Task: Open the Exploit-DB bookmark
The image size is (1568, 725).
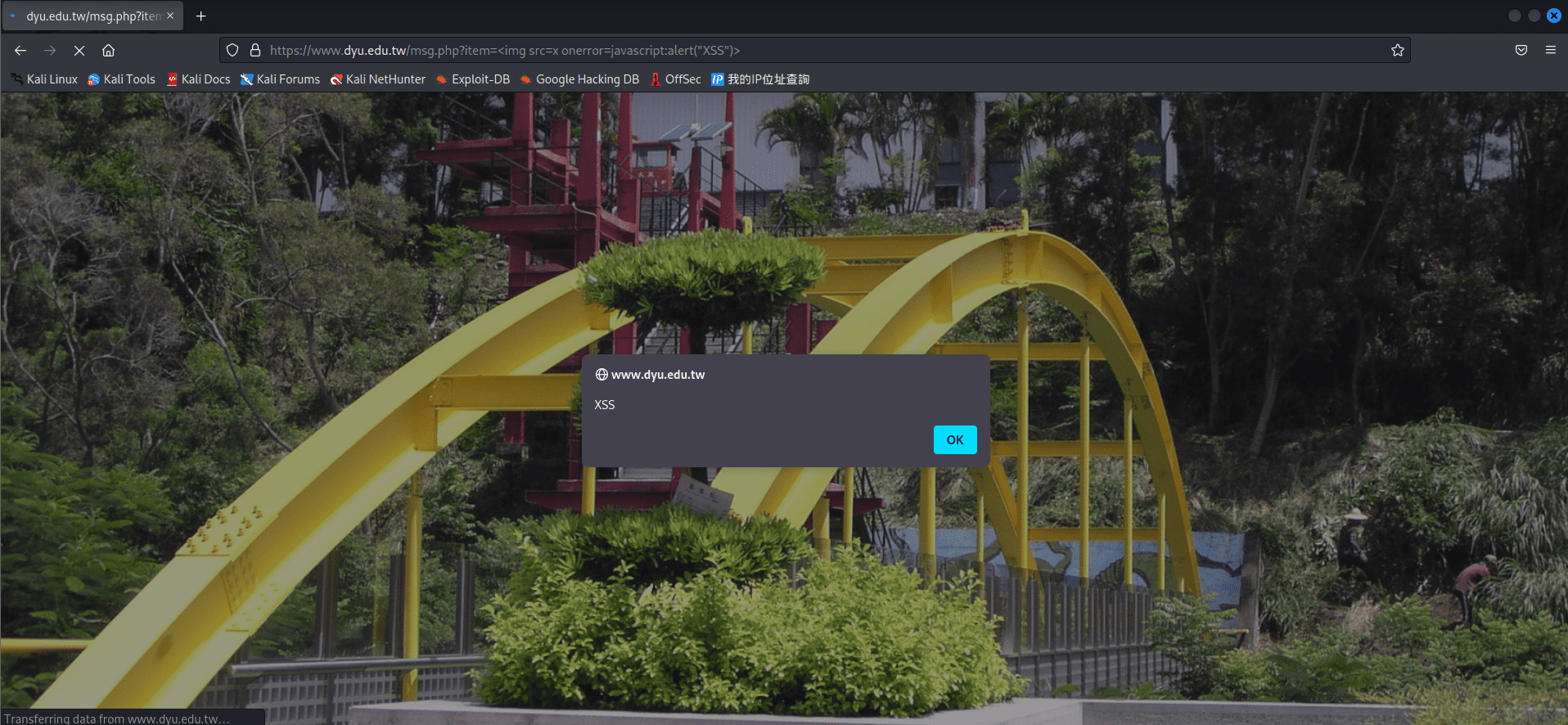Action: (x=472, y=79)
